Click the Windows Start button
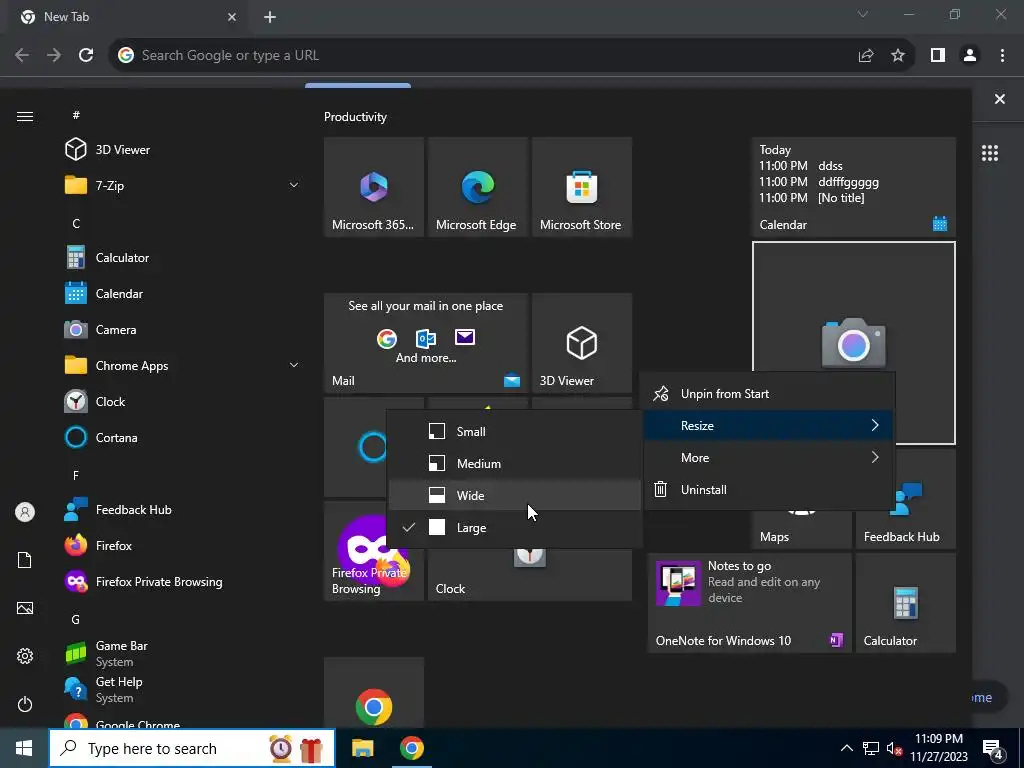 click(x=24, y=748)
